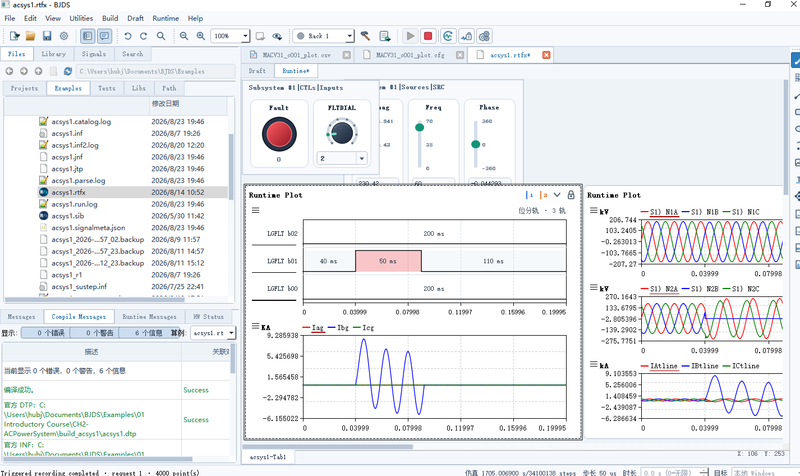Push the red Fault button
The image size is (800, 476).
tap(279, 134)
